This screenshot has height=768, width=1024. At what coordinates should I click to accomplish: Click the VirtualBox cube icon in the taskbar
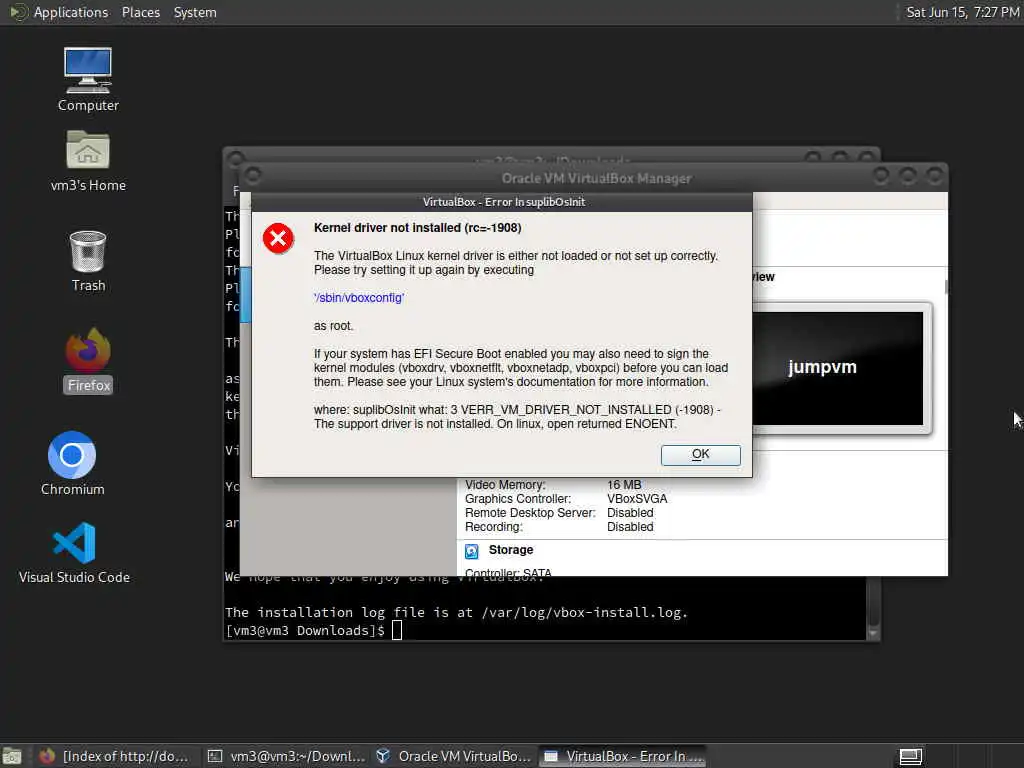tap(383, 756)
